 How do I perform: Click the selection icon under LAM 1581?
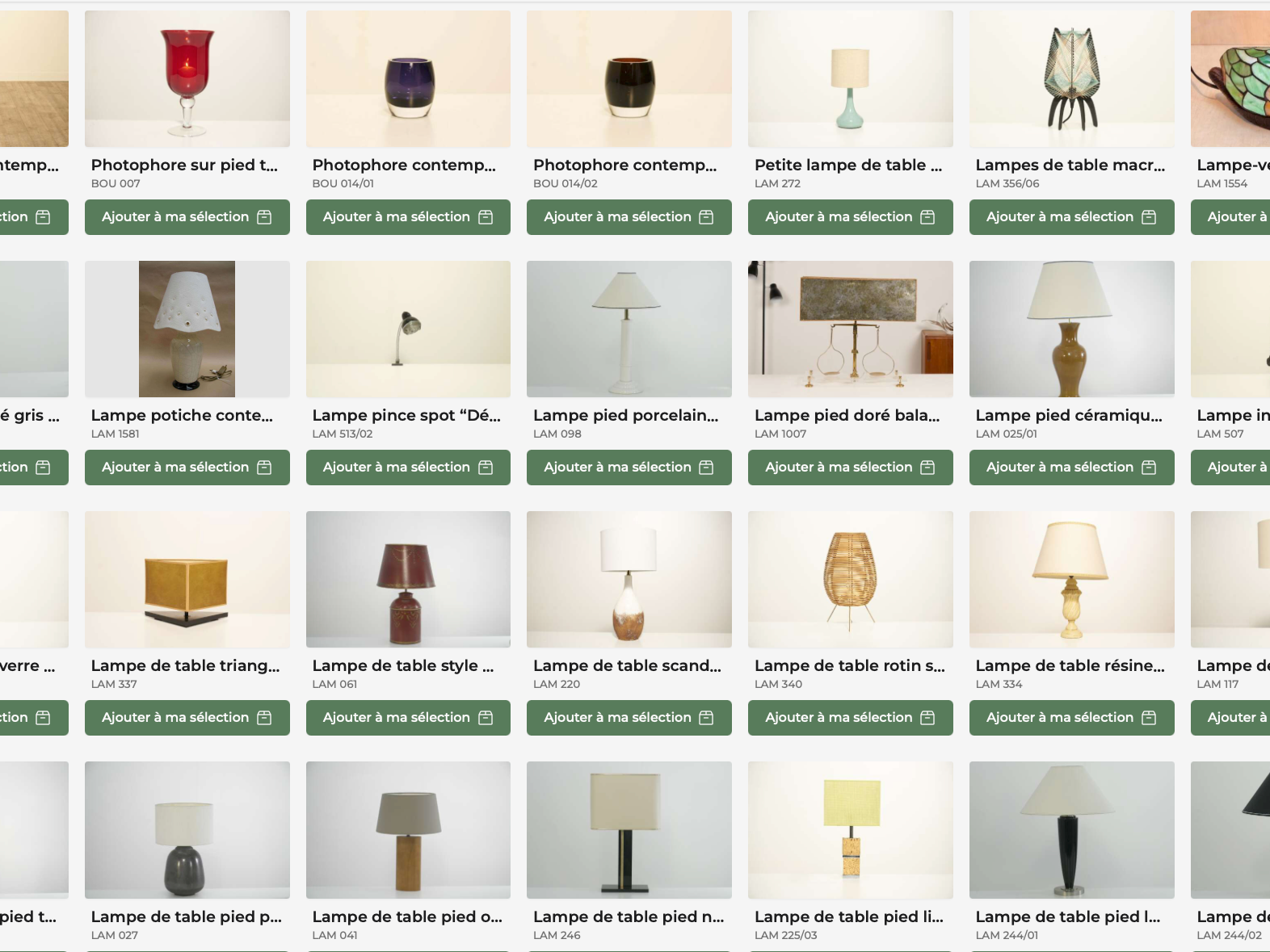(264, 468)
